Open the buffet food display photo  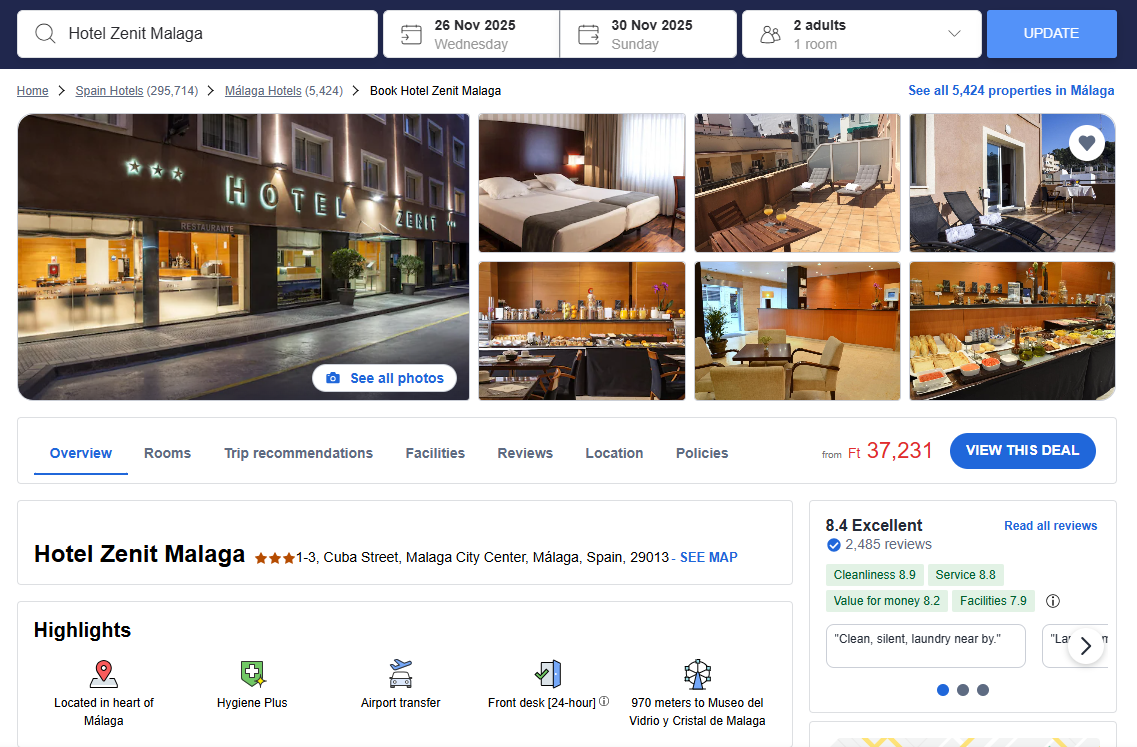coord(1012,331)
